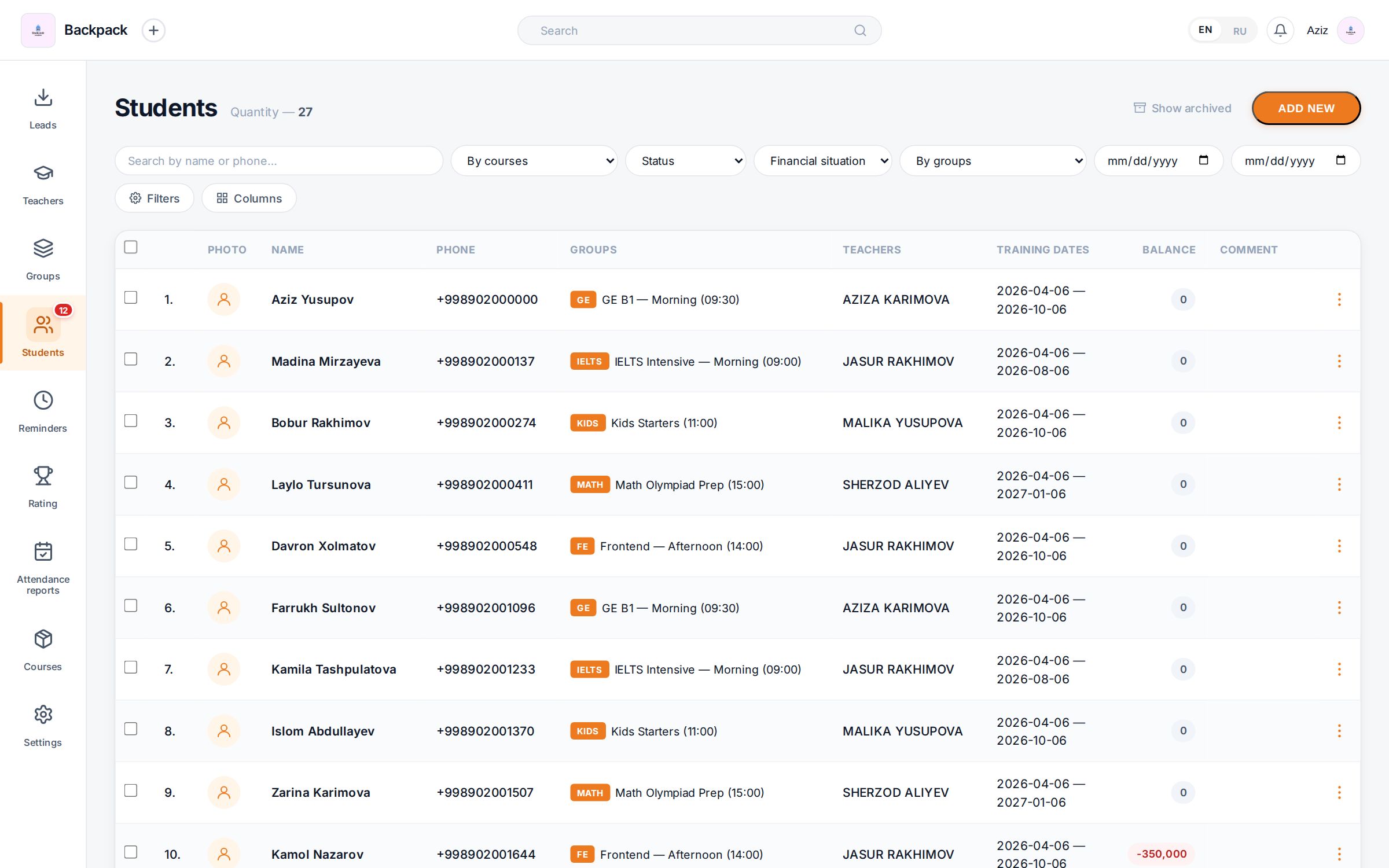Click photo placeholder of Laylo Tursunova
This screenshot has width=1389, height=868.
[224, 484]
